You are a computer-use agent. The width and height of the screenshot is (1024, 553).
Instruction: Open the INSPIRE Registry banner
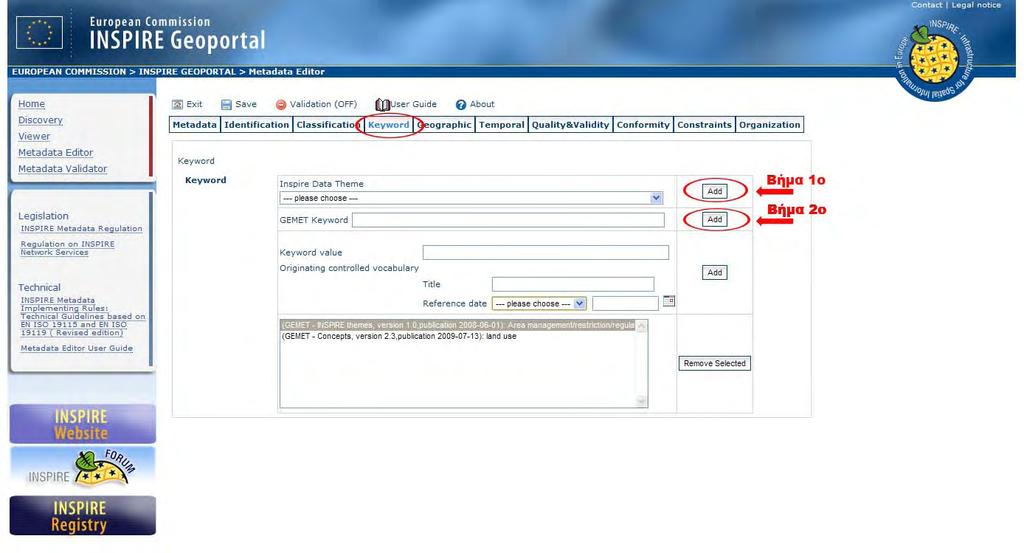[x=82, y=516]
